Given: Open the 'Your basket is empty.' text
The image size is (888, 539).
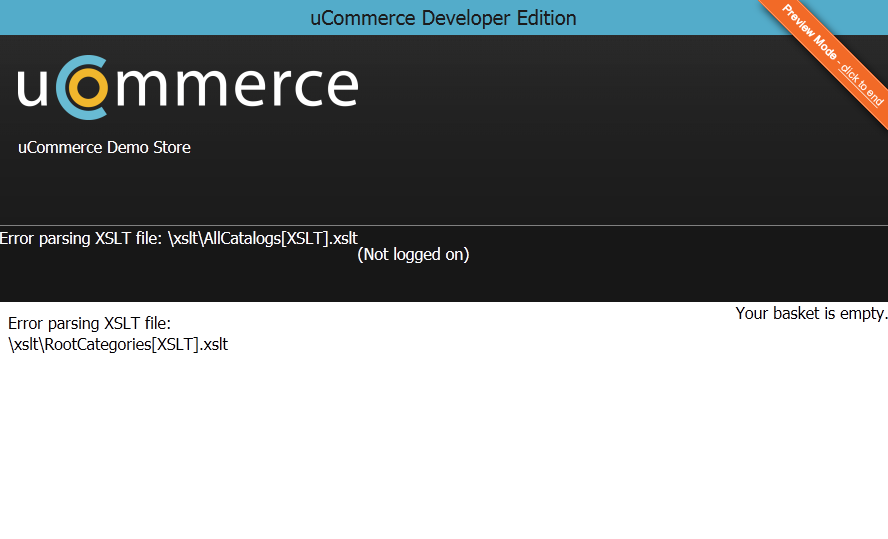Looking at the screenshot, I should tap(811, 313).
